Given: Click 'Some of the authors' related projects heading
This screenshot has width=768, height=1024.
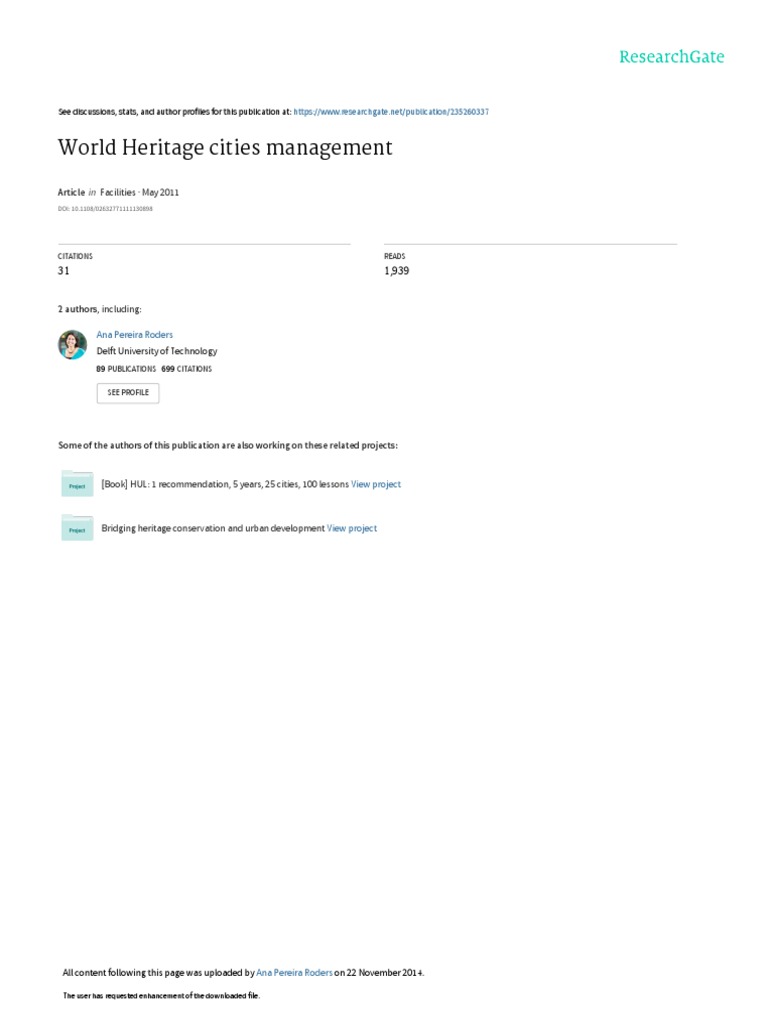Looking at the screenshot, I should coord(228,445).
